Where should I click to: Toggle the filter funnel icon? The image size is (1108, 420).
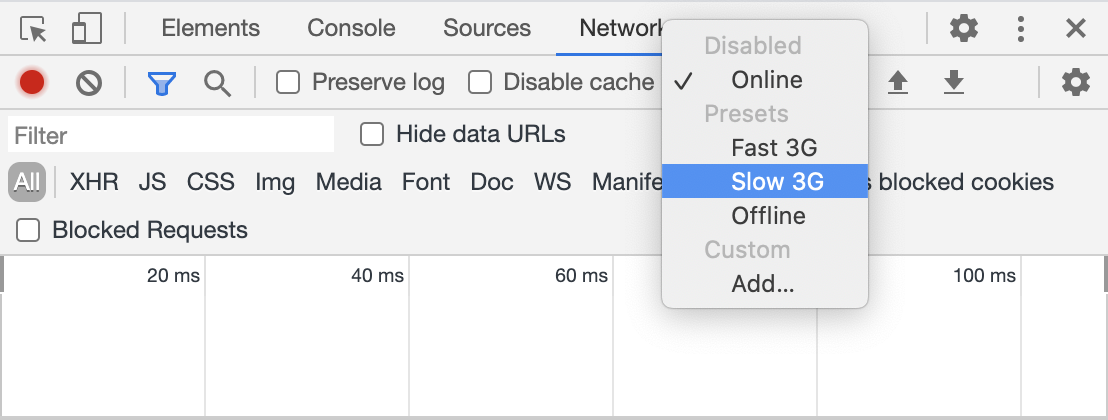161,82
